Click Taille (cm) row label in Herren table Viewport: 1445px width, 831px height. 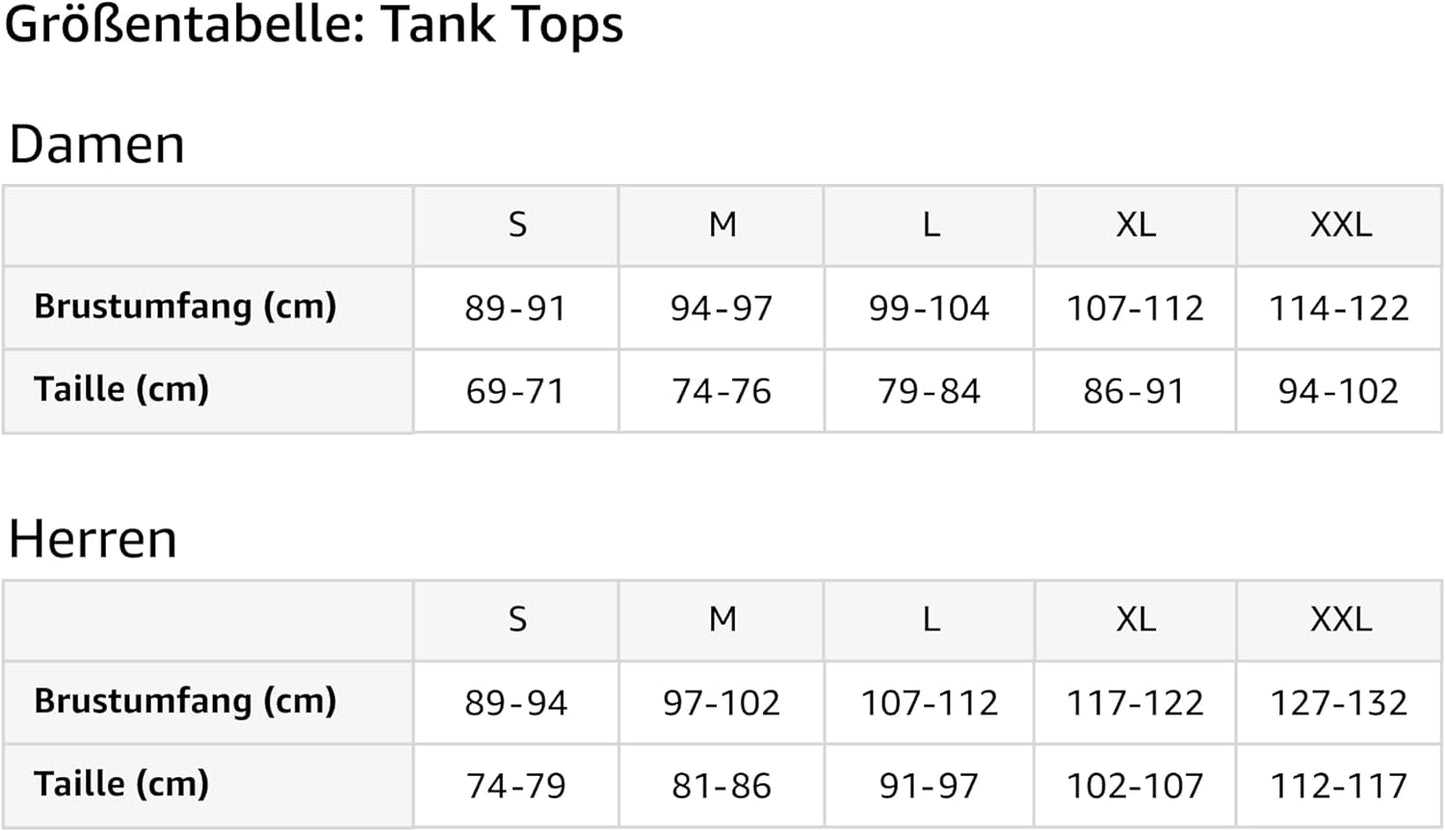coord(121,783)
